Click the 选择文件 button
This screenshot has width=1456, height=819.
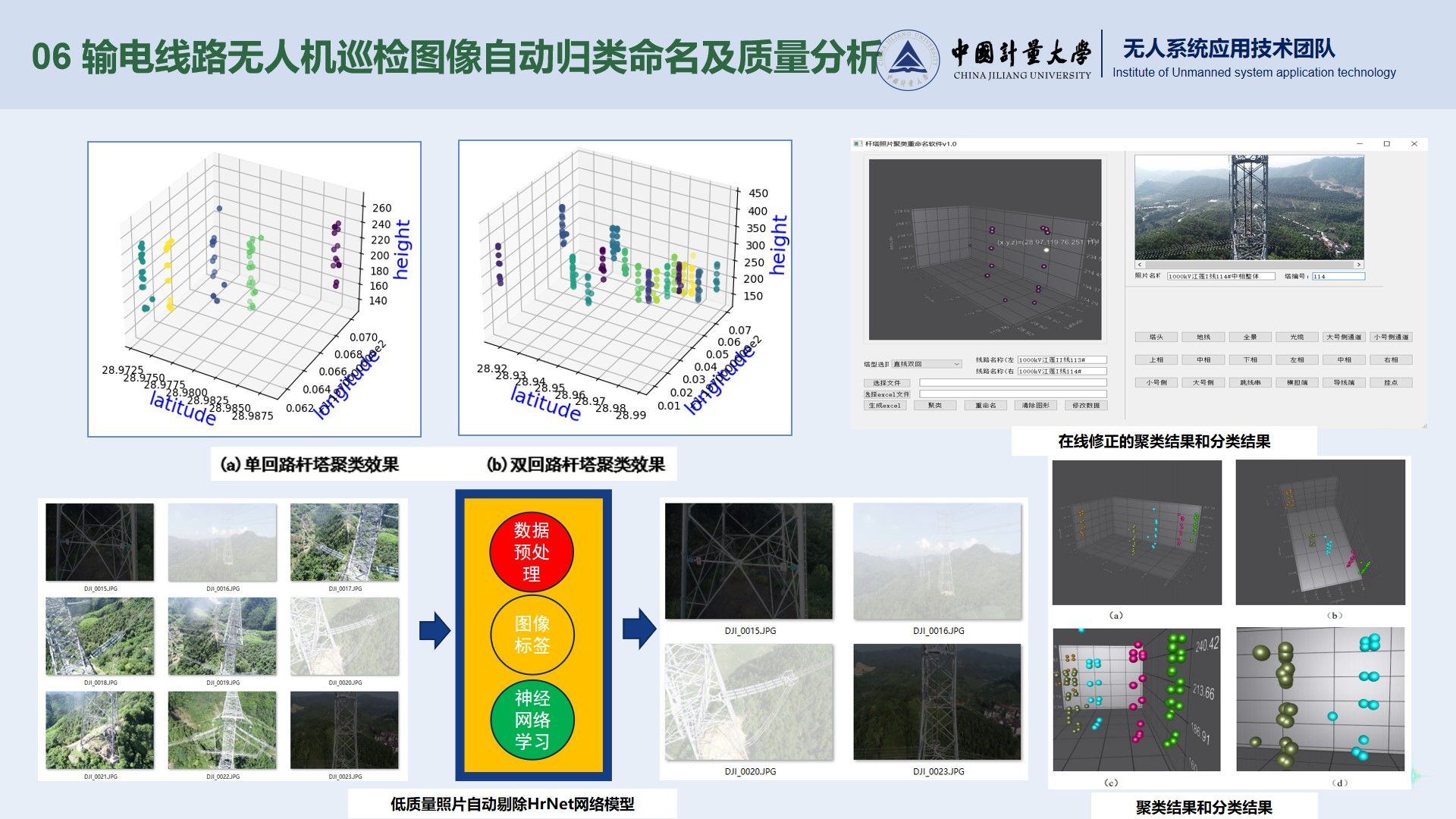(886, 383)
